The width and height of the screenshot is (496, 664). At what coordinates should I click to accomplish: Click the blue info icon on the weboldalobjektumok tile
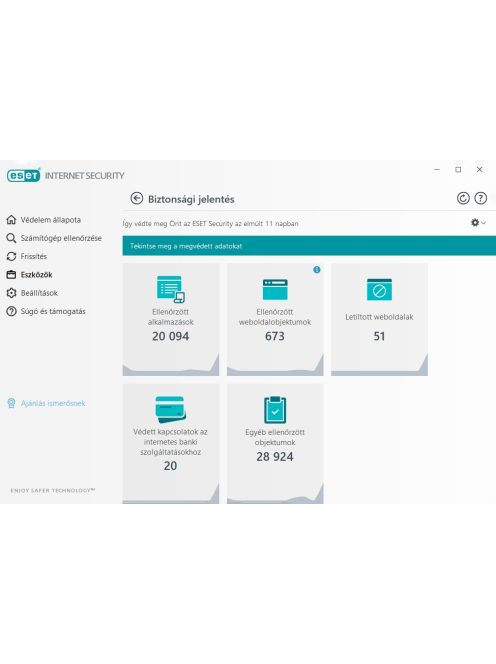coord(316,269)
